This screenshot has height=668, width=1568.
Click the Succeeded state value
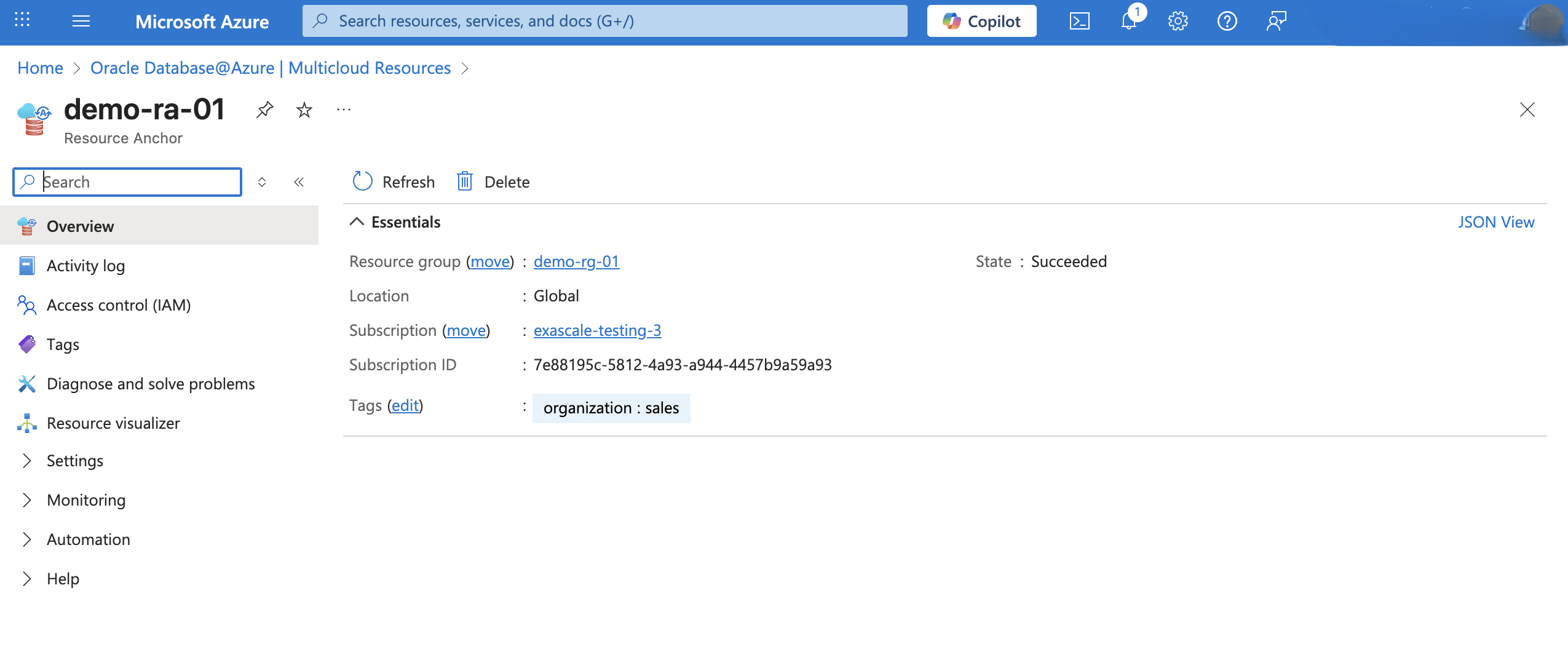(1069, 261)
